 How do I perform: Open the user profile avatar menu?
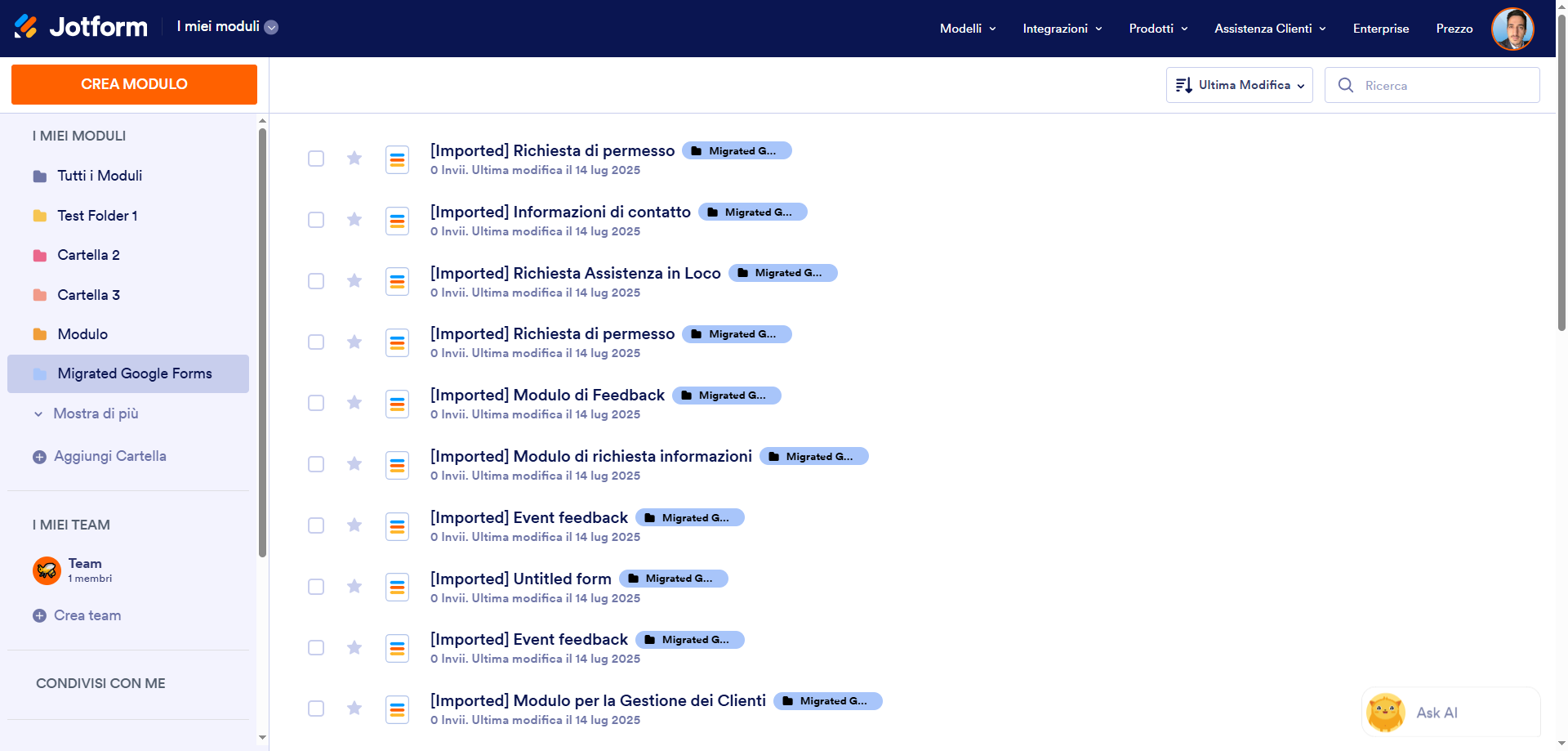coord(1512,29)
